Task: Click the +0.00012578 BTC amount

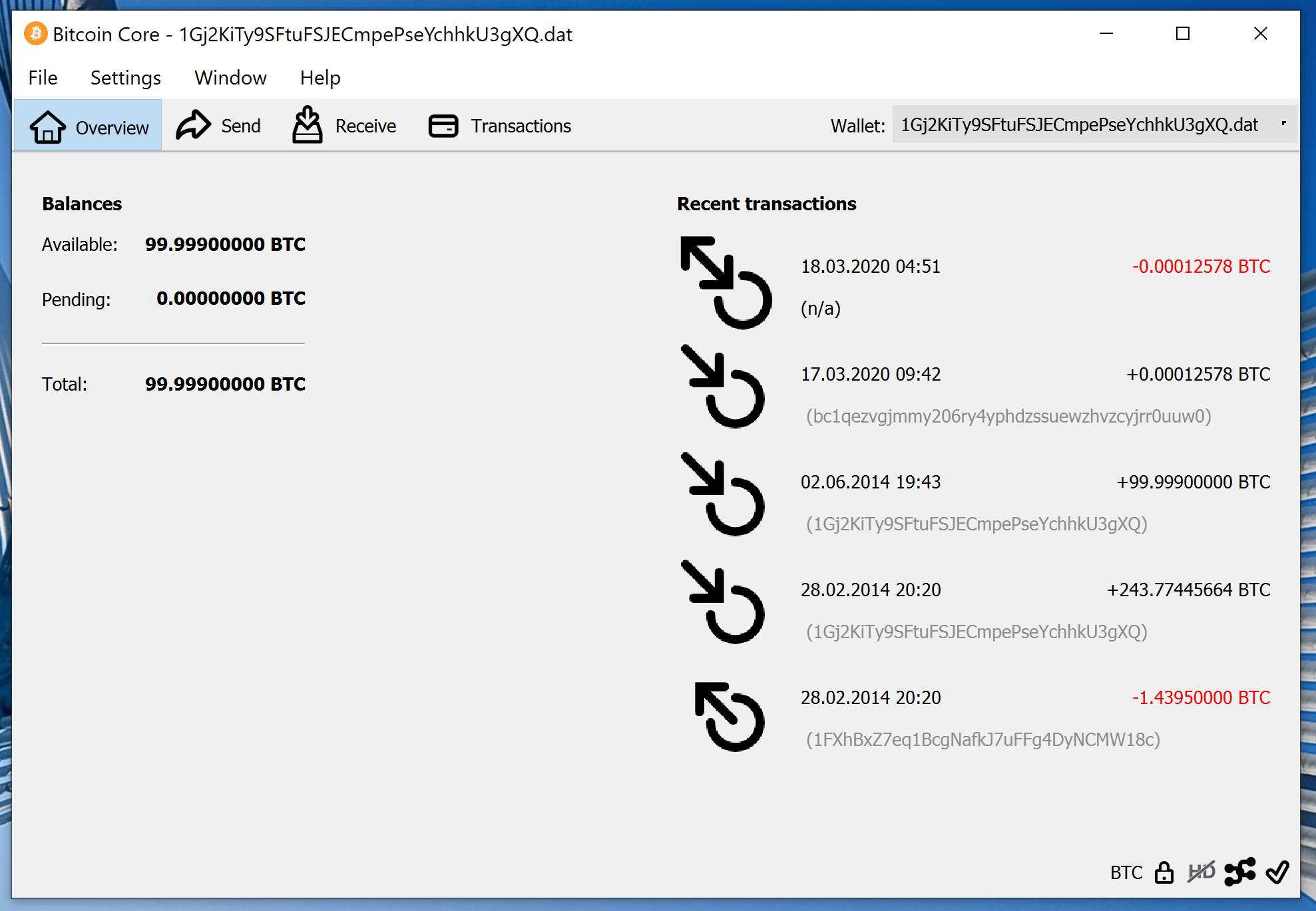Action: tap(1198, 375)
